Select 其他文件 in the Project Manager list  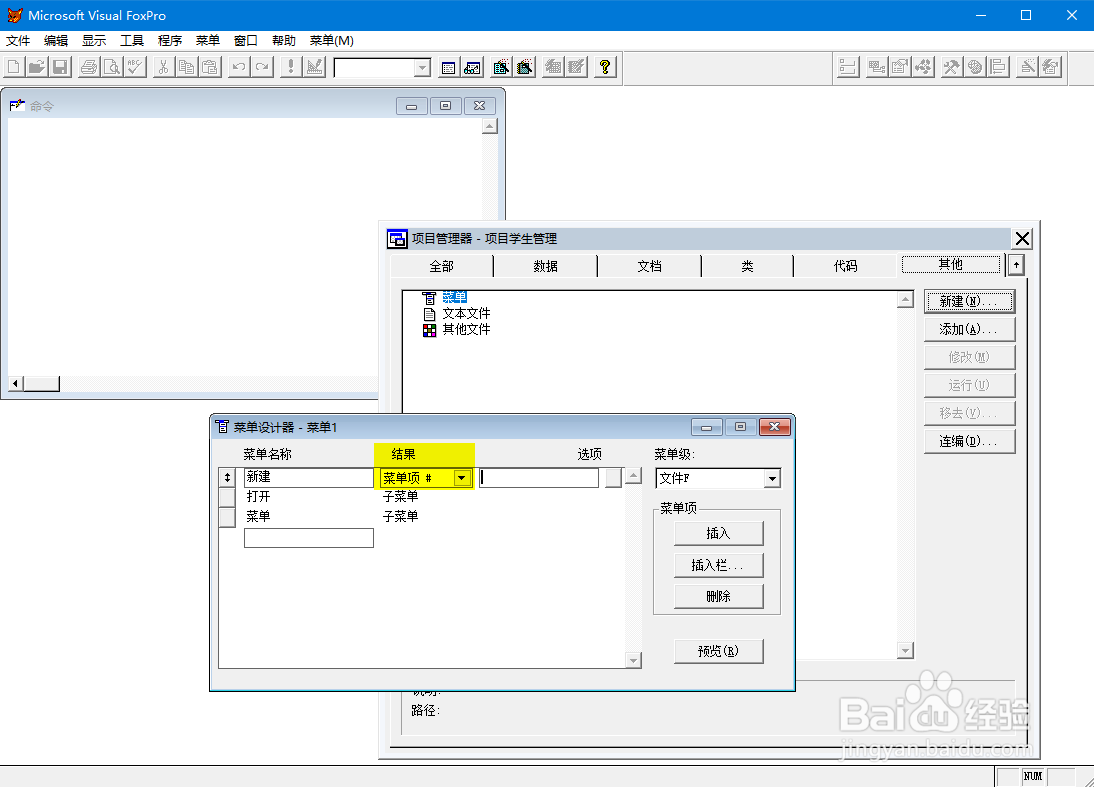[466, 329]
